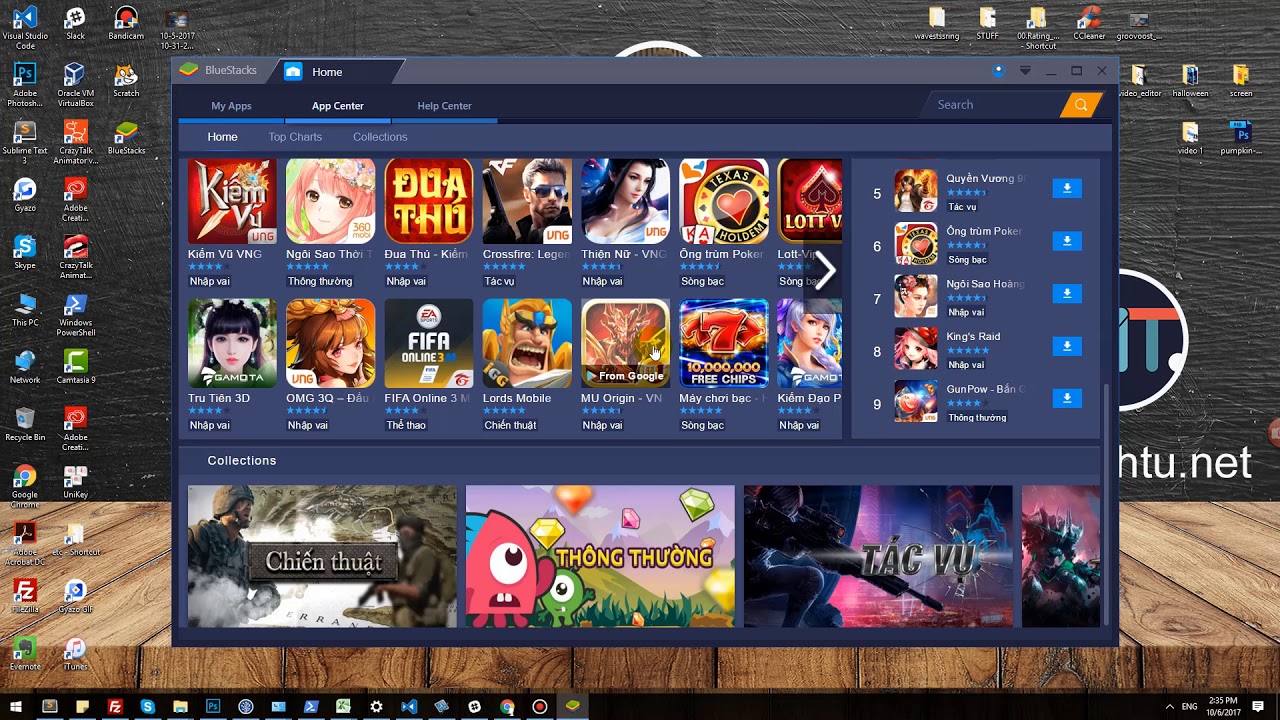Click into the Search input field
This screenshot has height=720, width=1280.
[995, 105]
